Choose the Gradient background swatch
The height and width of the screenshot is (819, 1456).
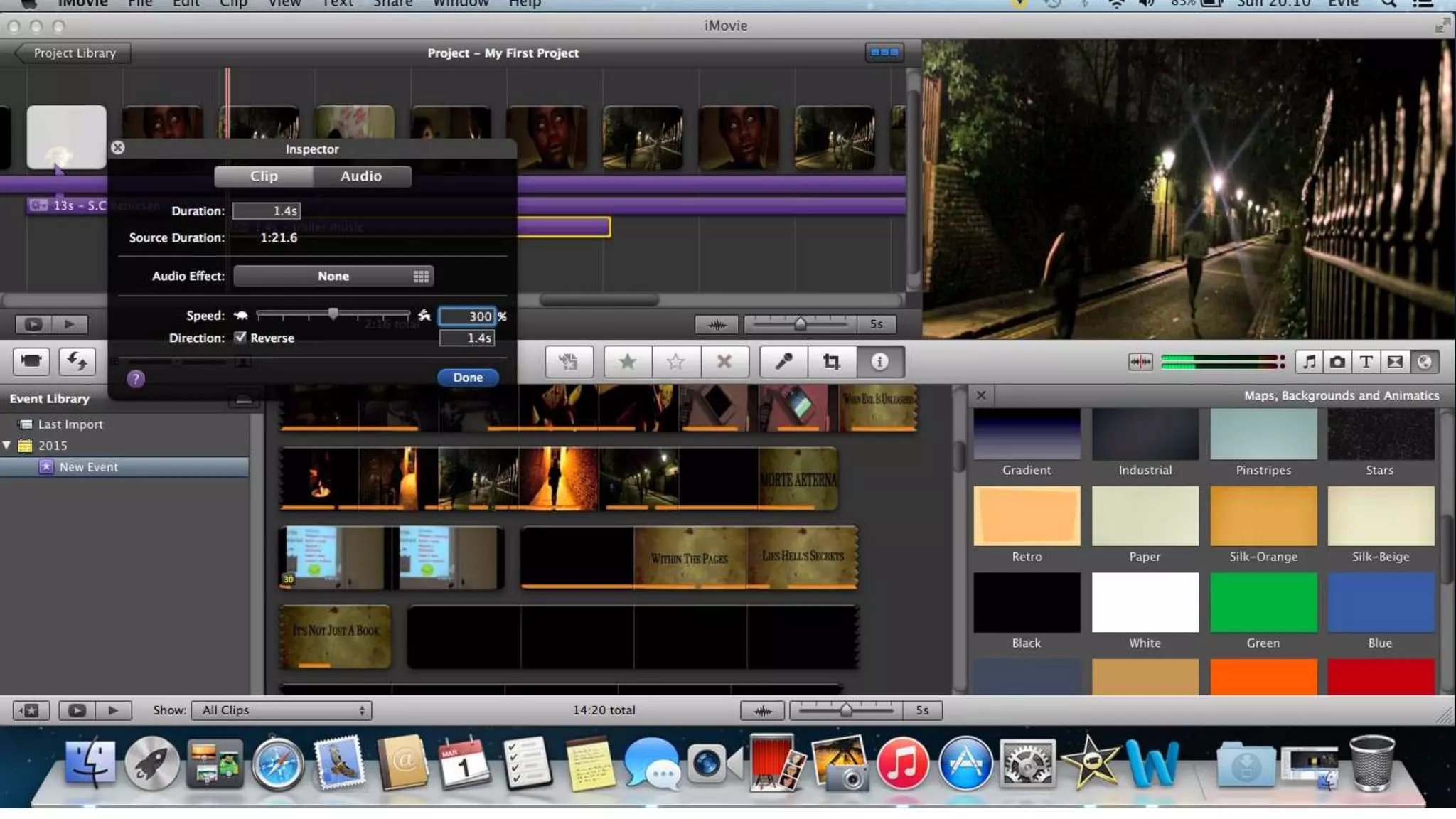pos(1027,434)
